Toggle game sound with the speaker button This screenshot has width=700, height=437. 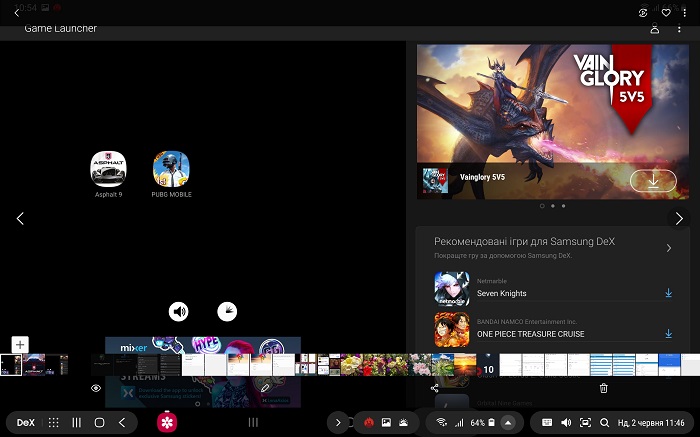179,311
